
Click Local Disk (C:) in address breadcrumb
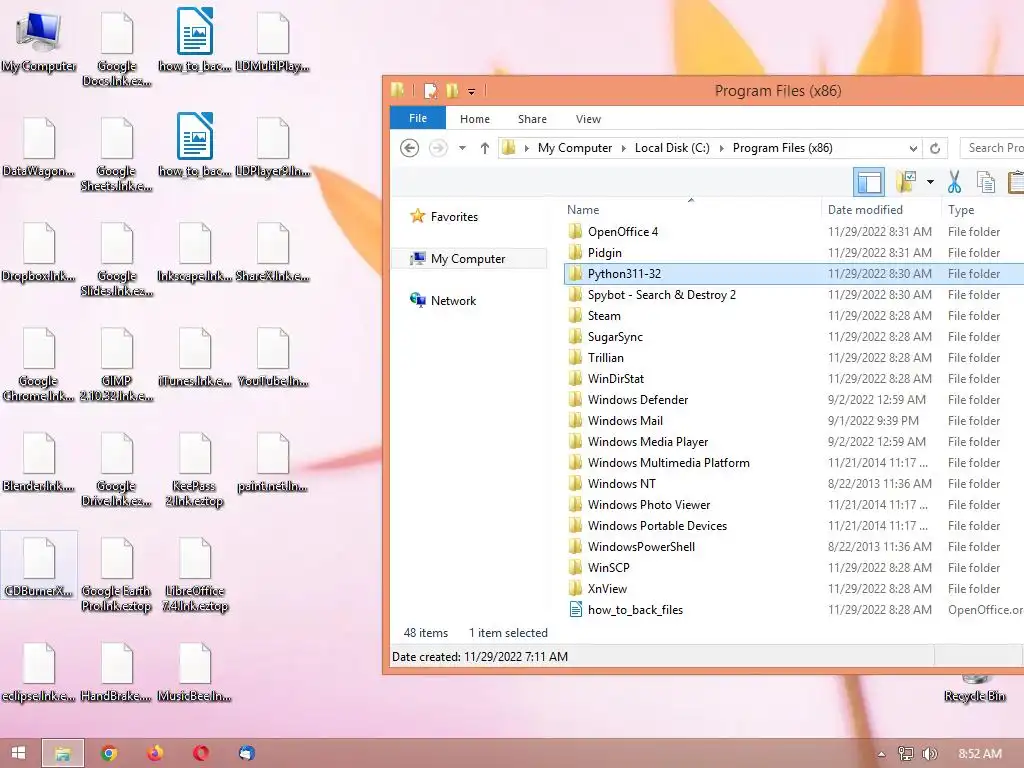click(672, 148)
